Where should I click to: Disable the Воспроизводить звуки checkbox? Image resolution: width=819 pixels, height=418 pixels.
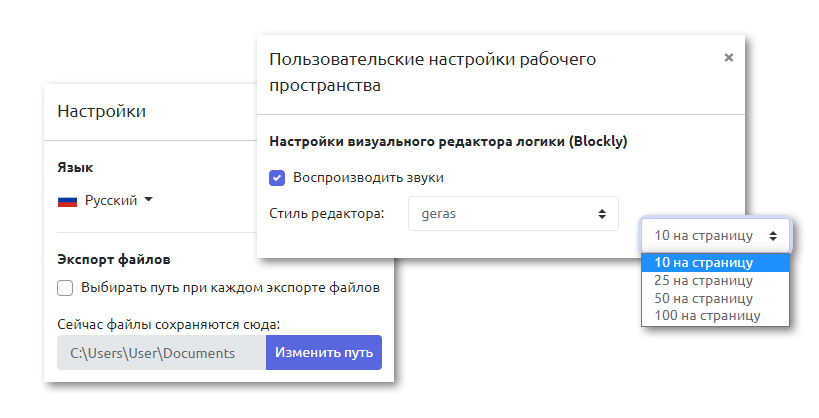click(x=277, y=177)
